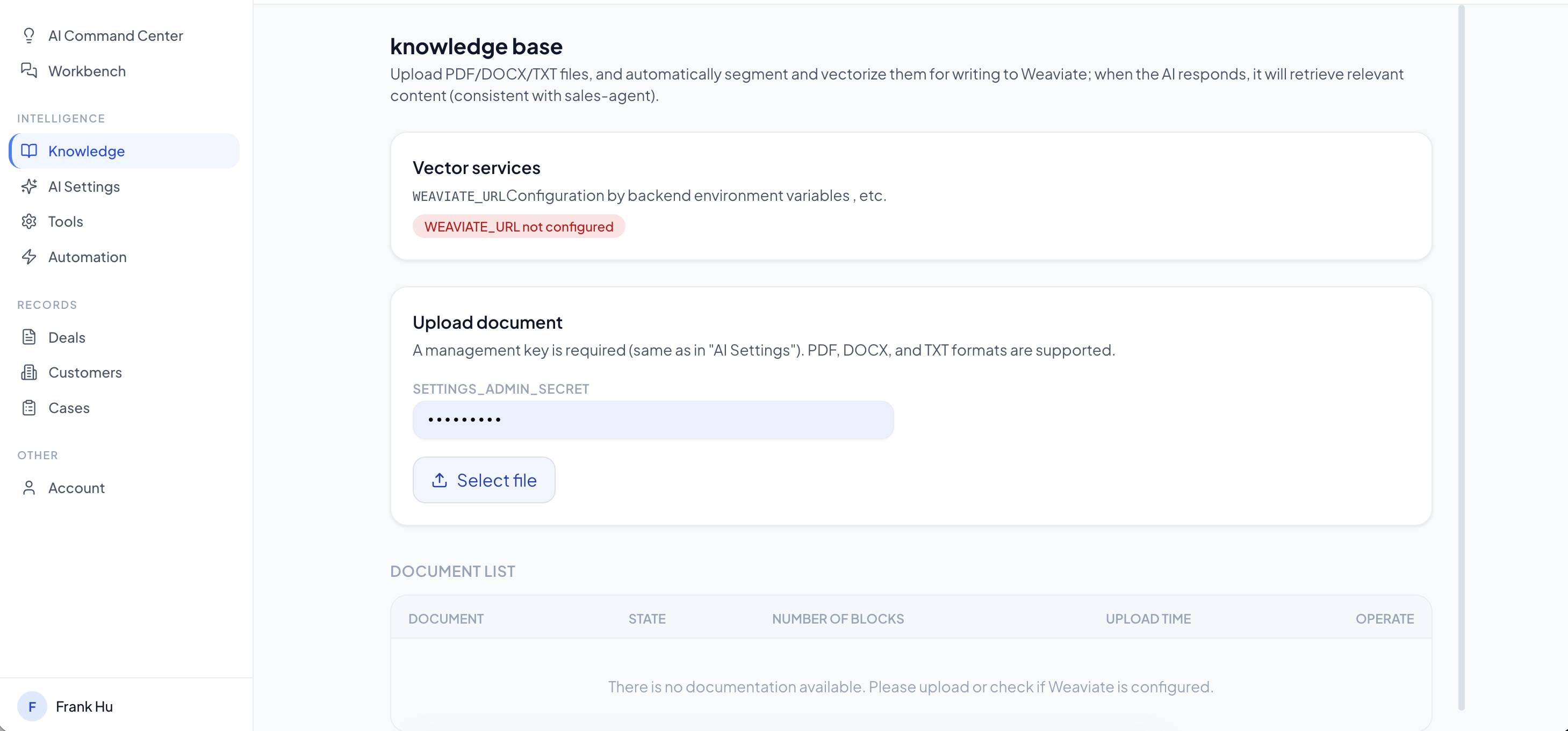
Task: Click the Upload document heading
Action: coord(487,322)
